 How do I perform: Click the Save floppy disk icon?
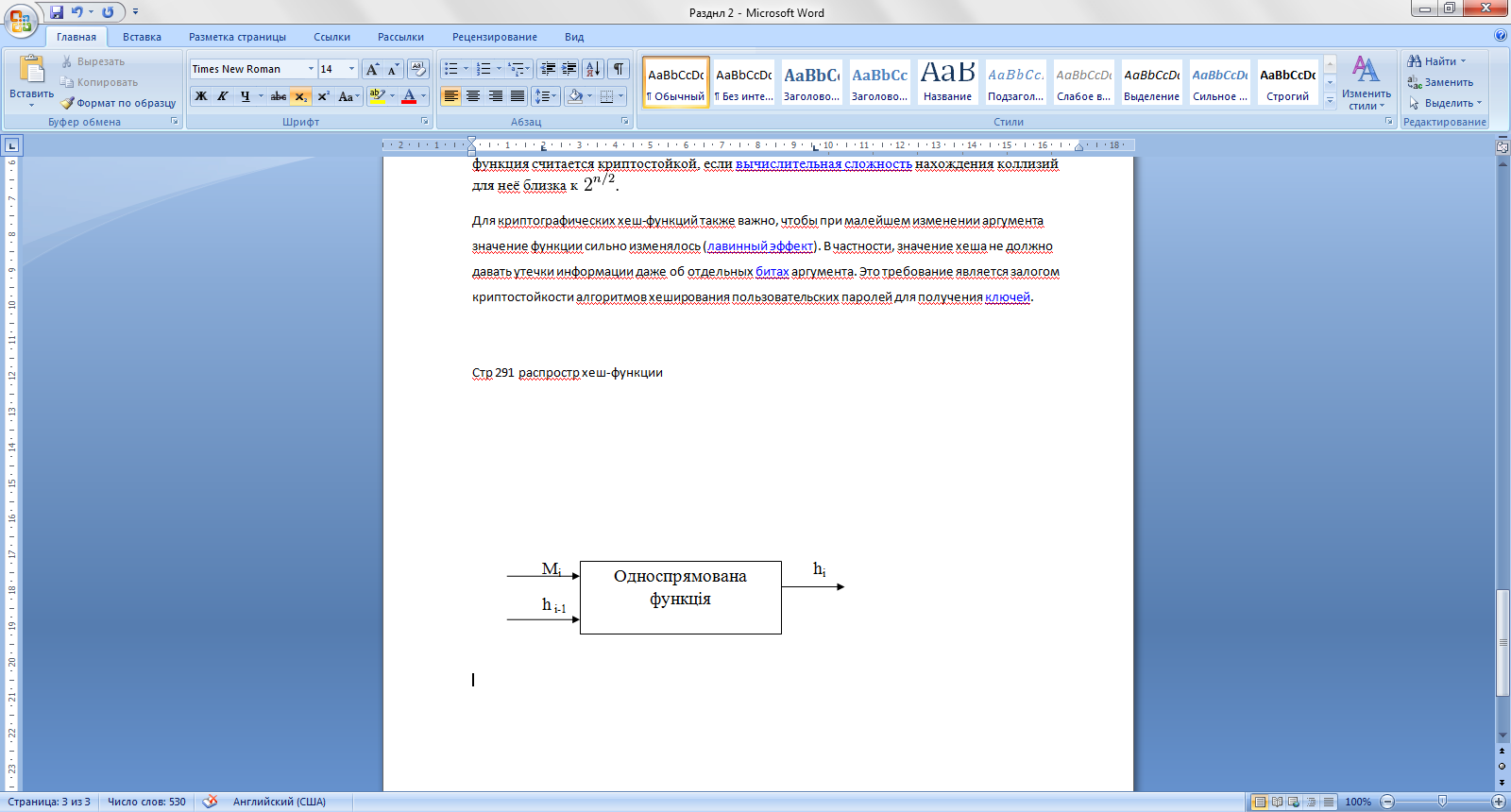click(x=57, y=12)
